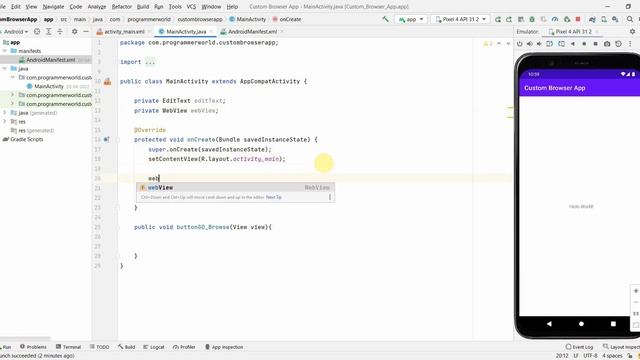Click the Attach Debugger to Process icon
Image resolution: width=640 pixels, height=360 pixels.
[567, 19]
